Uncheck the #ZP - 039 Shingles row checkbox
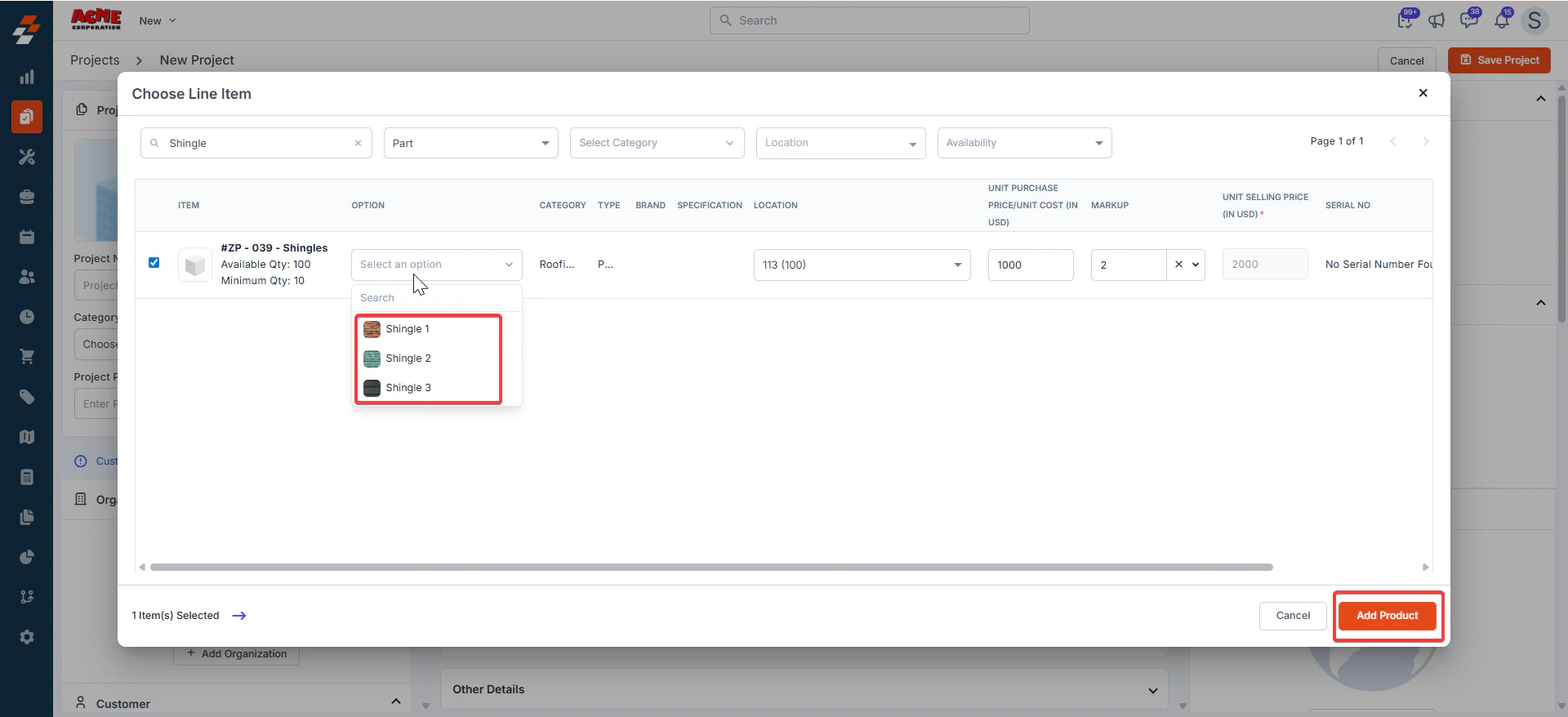The image size is (1568, 717). tap(154, 262)
